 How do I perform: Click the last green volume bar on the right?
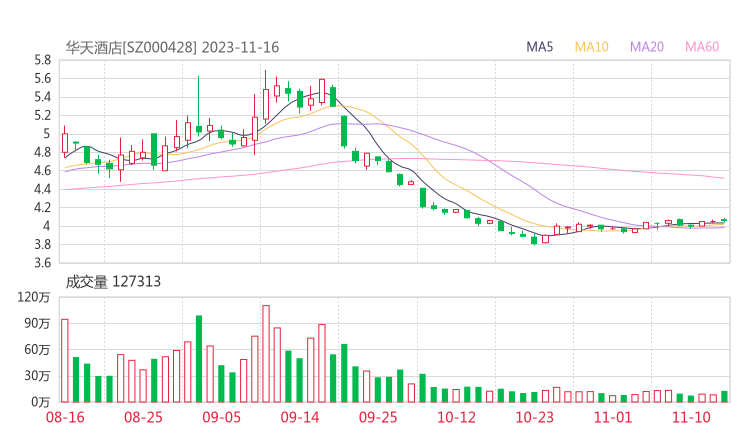point(724,397)
